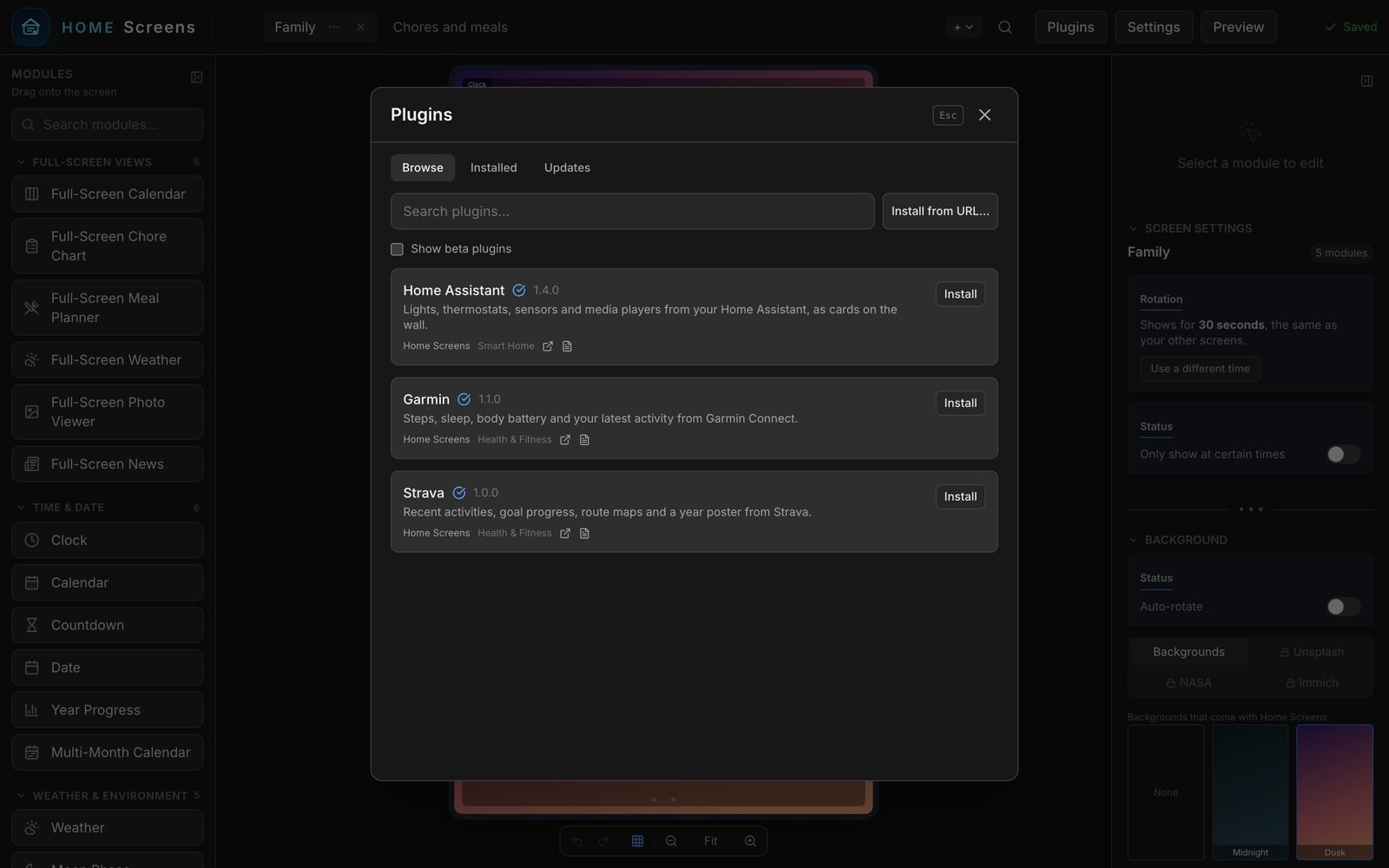This screenshot has height=868, width=1389.
Task: Open Strava external link icon
Action: pos(565,534)
